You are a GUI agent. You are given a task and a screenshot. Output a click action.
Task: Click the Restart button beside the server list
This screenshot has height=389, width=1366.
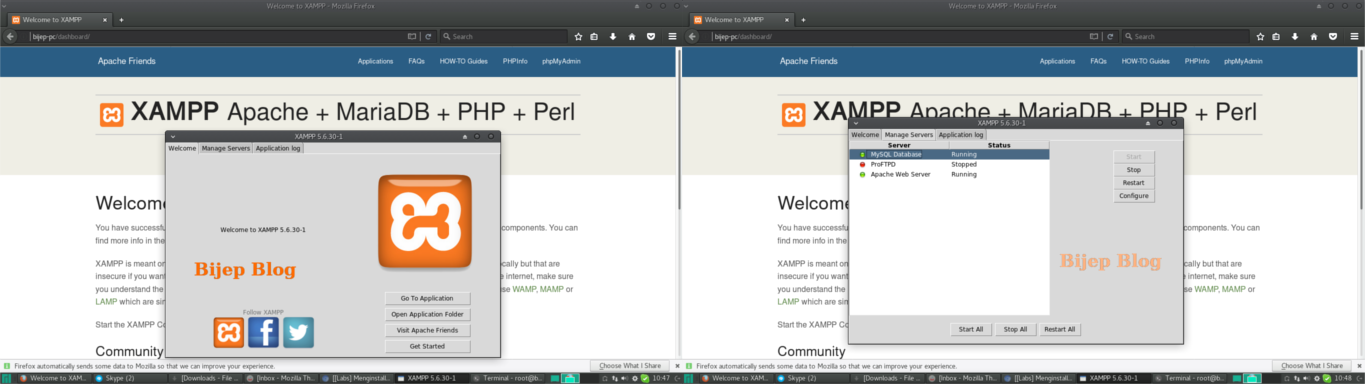point(1134,183)
